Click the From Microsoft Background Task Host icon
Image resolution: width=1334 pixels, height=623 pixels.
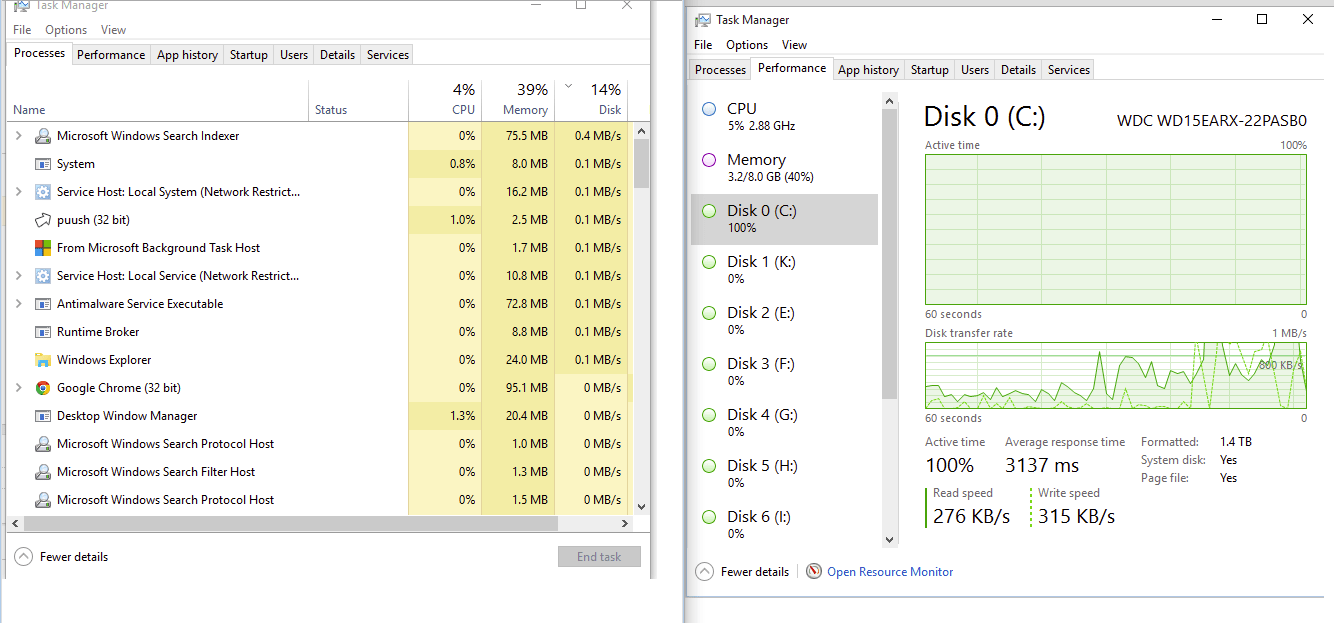click(x=43, y=248)
